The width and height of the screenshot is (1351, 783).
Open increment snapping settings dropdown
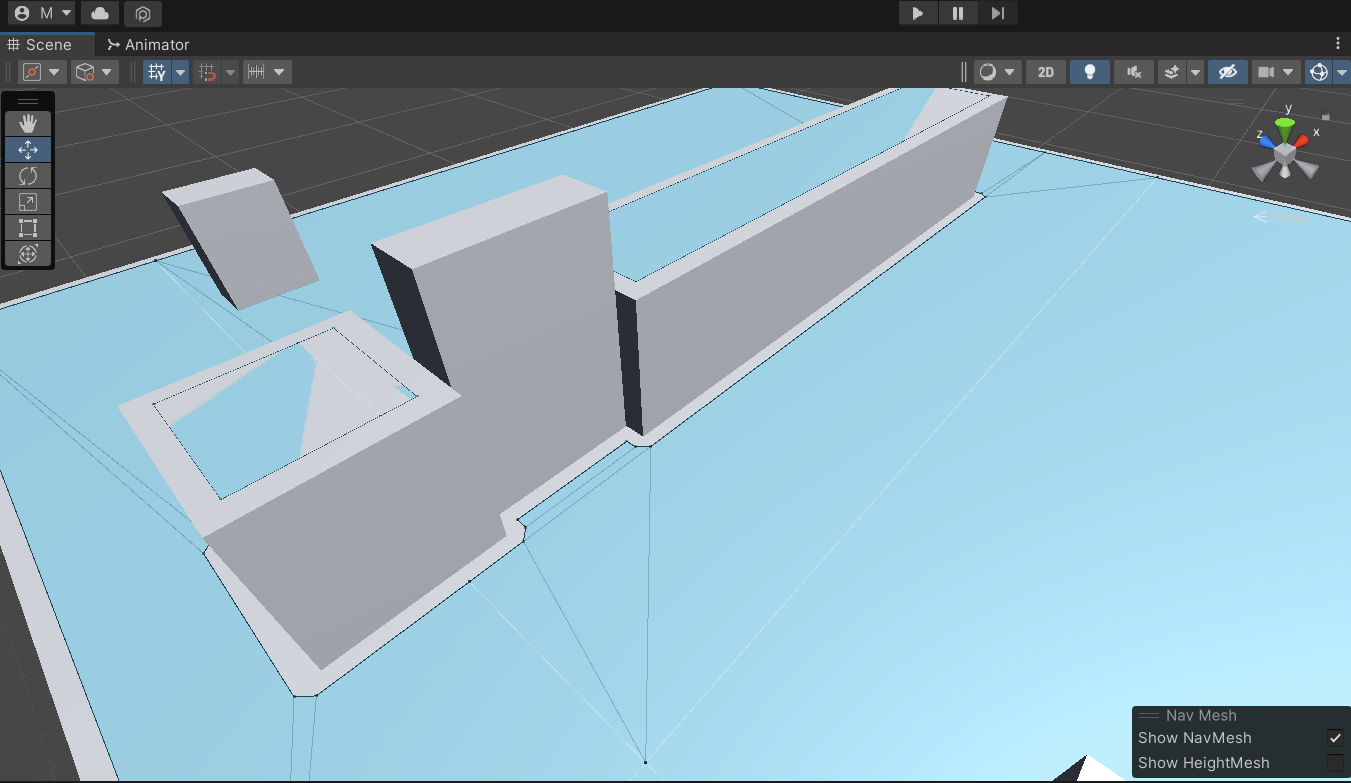click(x=267, y=72)
